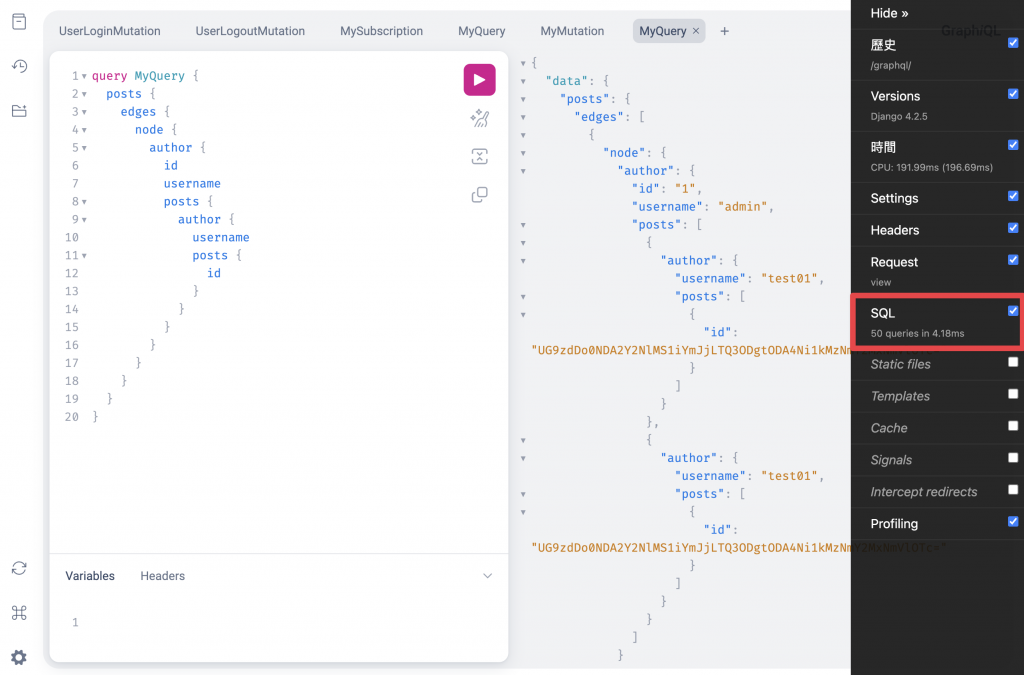Select the Headers tab in the editor
This screenshot has width=1024, height=675.
point(162,576)
